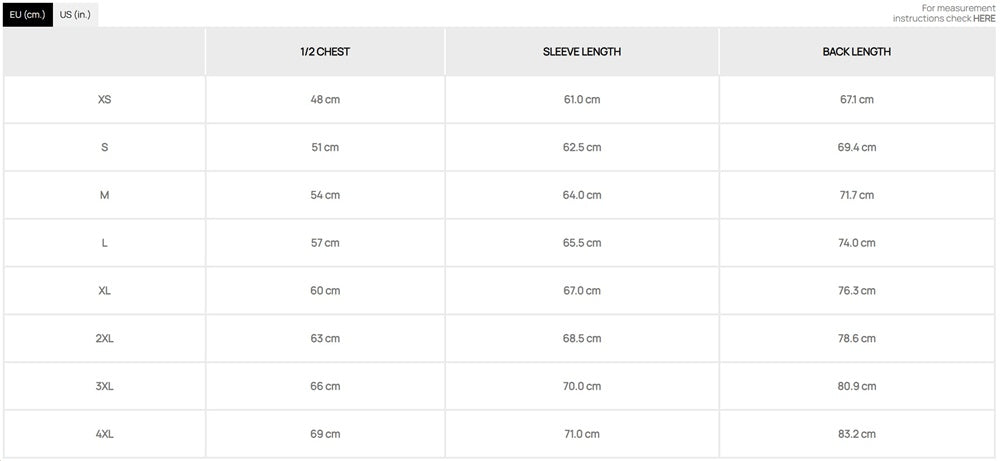Switch to the US (in.) tab
Screen dimensions: 1000x461
click(75, 15)
